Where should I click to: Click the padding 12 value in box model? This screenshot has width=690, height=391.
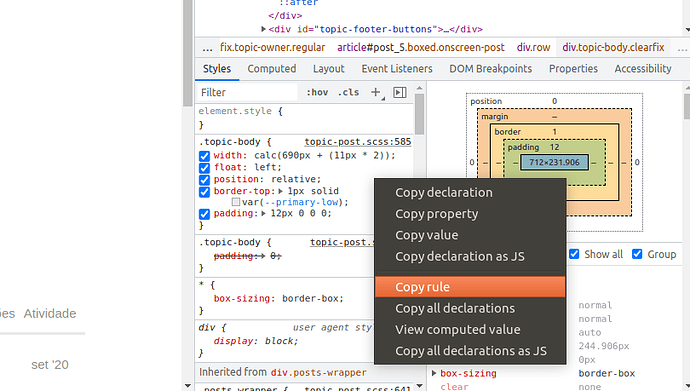[554, 147]
